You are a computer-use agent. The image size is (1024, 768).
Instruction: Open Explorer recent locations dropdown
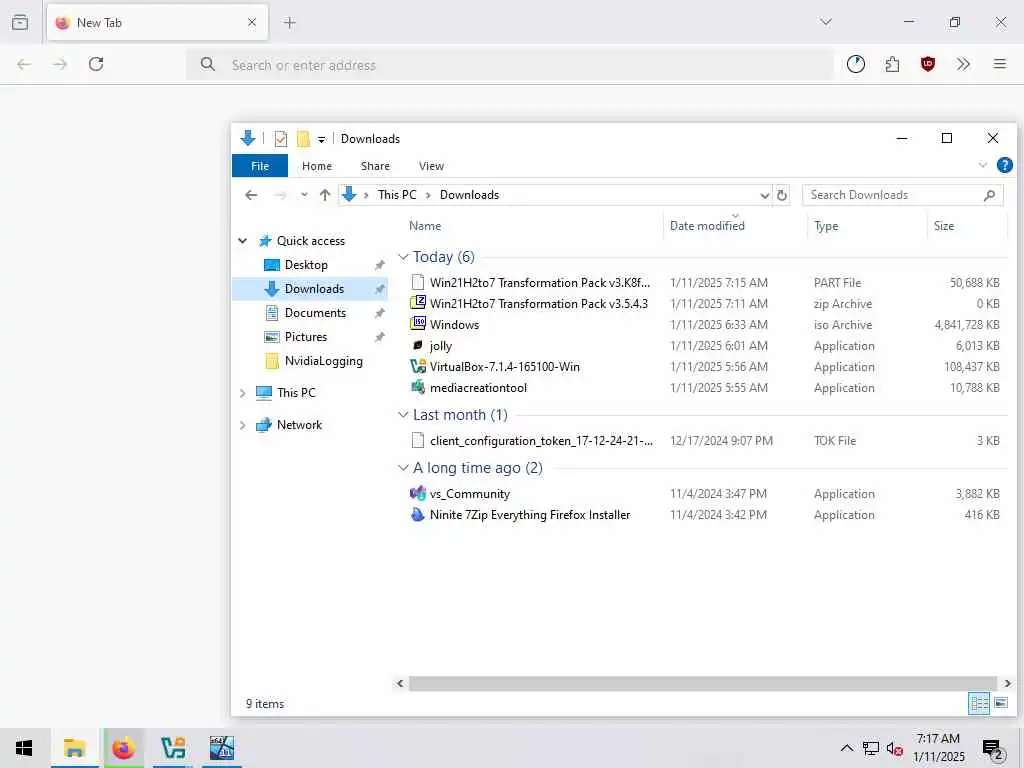click(x=304, y=195)
